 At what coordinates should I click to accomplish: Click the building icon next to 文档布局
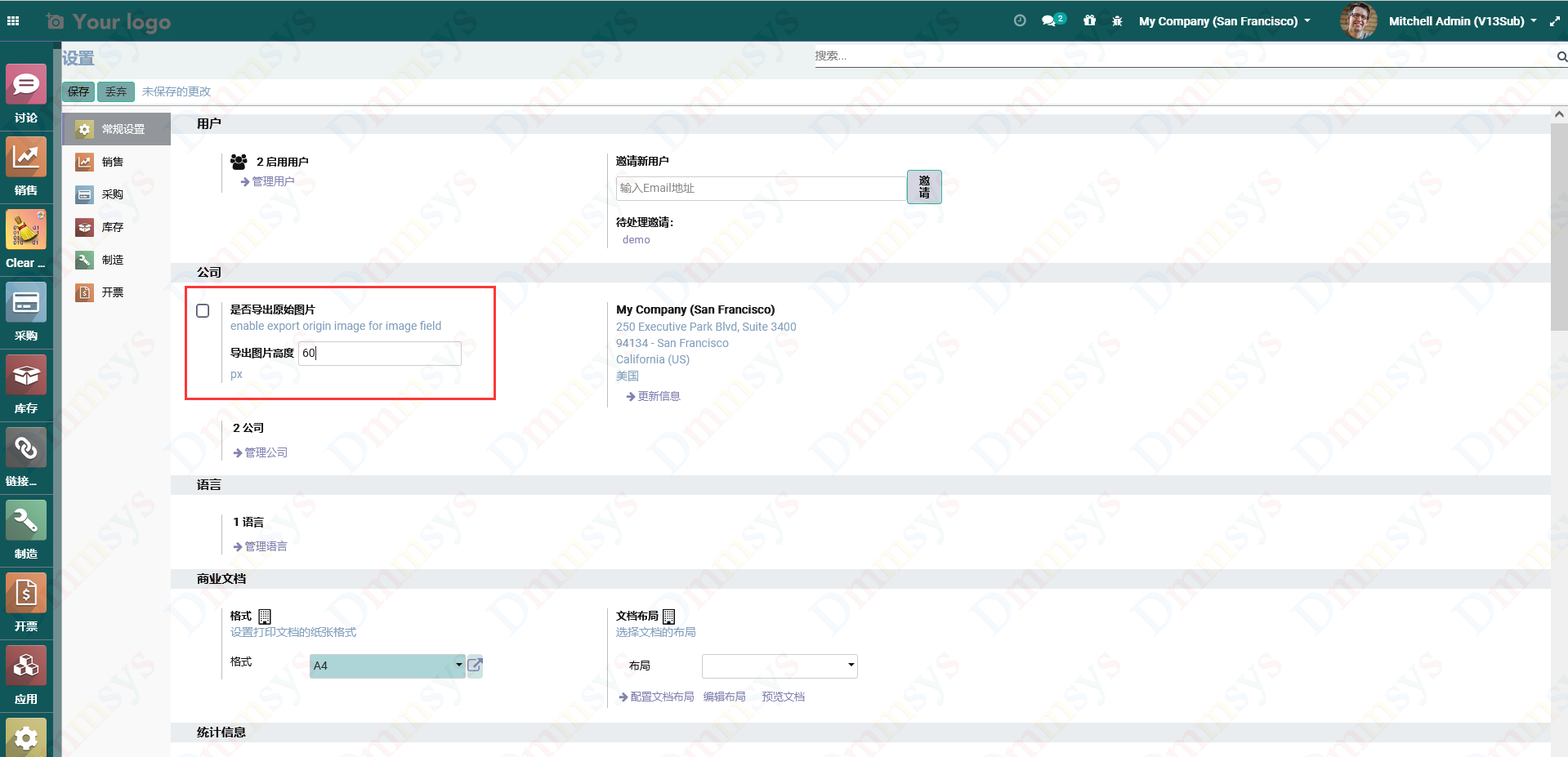pyautogui.click(x=668, y=617)
